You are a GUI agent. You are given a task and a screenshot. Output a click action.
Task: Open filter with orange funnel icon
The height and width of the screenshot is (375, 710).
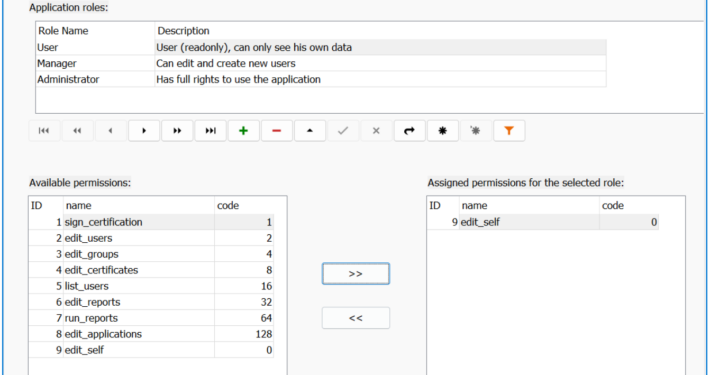(x=509, y=131)
